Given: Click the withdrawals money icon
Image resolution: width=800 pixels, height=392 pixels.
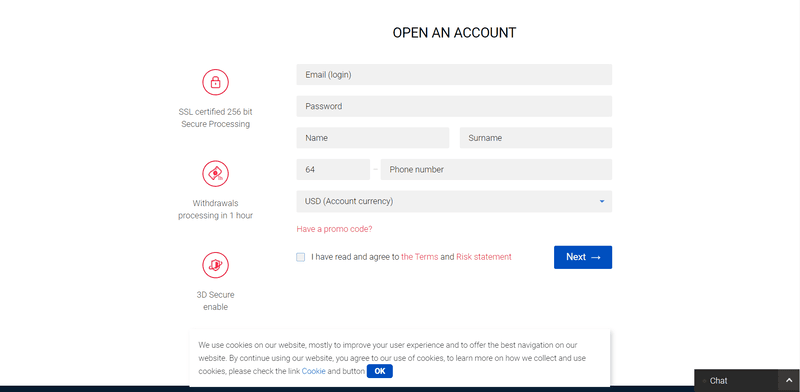Looking at the screenshot, I should click(215, 174).
